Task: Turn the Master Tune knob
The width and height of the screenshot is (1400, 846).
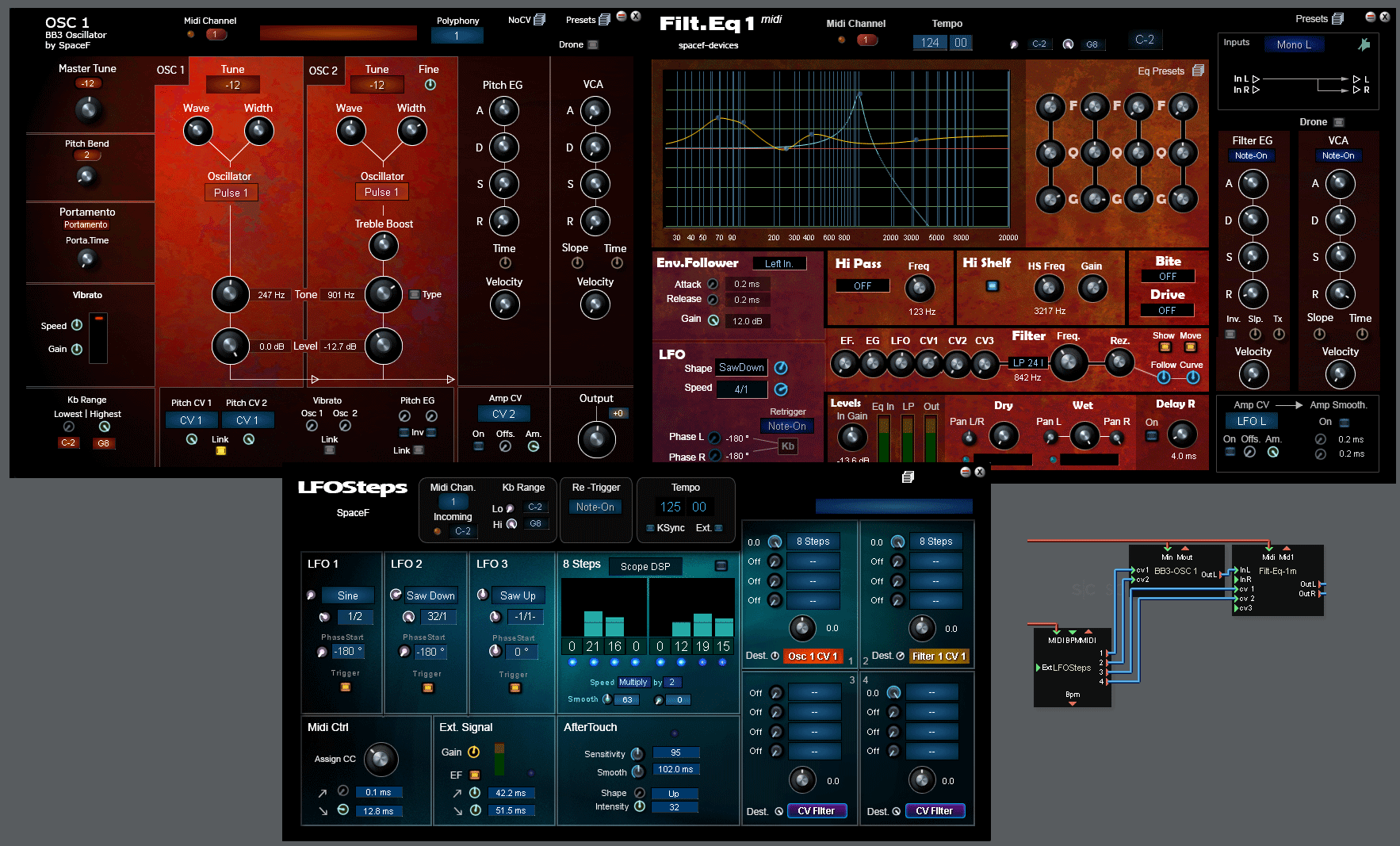Action: [x=88, y=109]
